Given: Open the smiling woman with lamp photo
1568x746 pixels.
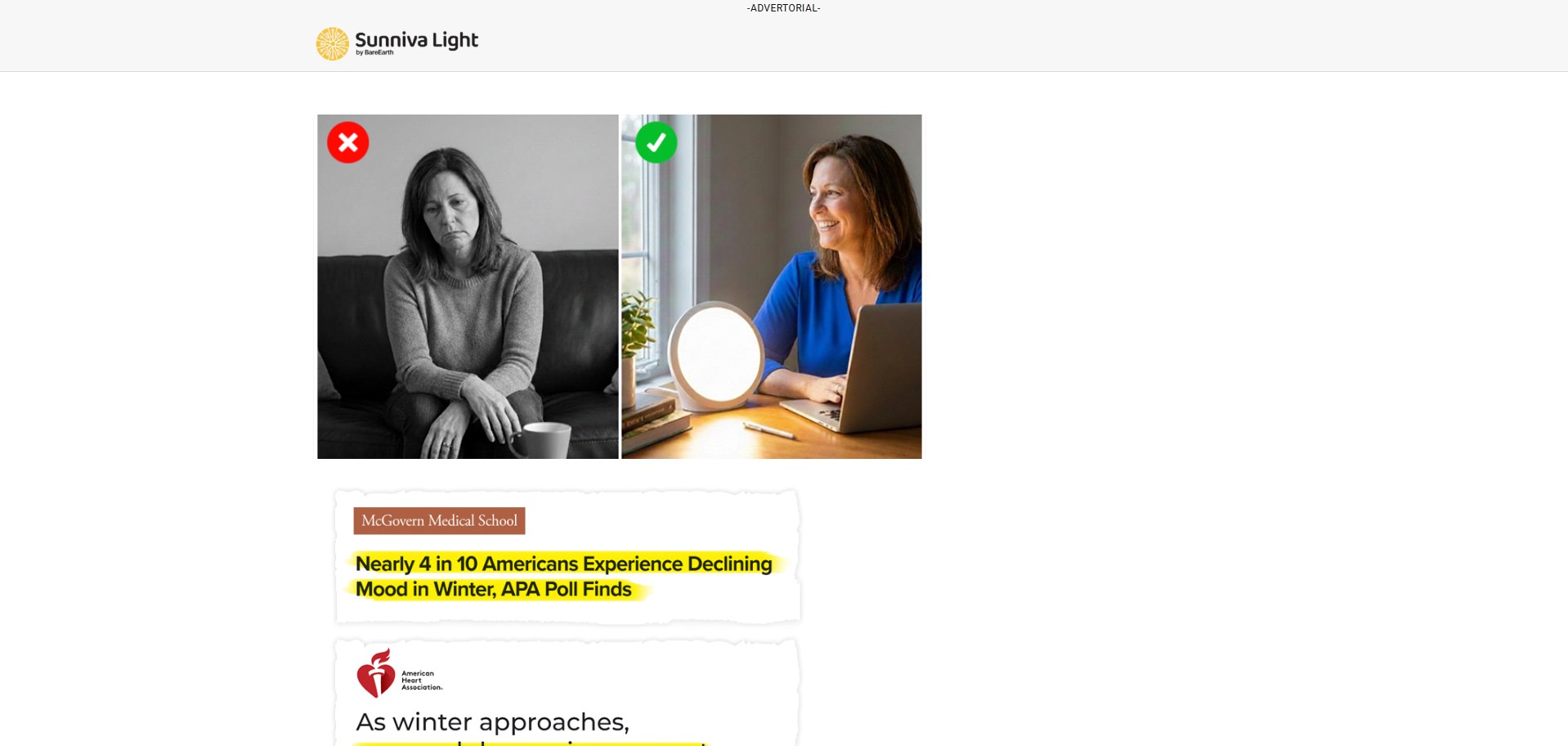Looking at the screenshot, I should pyautogui.click(x=772, y=286).
